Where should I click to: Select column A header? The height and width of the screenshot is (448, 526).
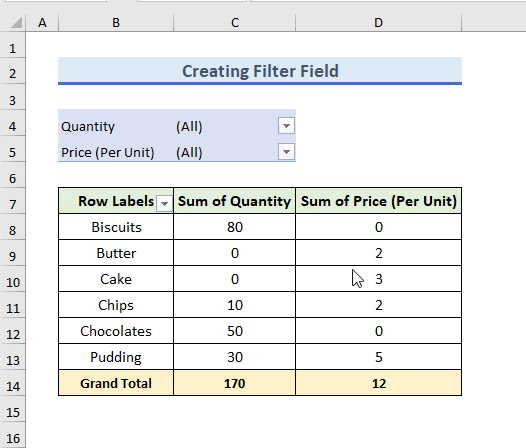(x=42, y=22)
